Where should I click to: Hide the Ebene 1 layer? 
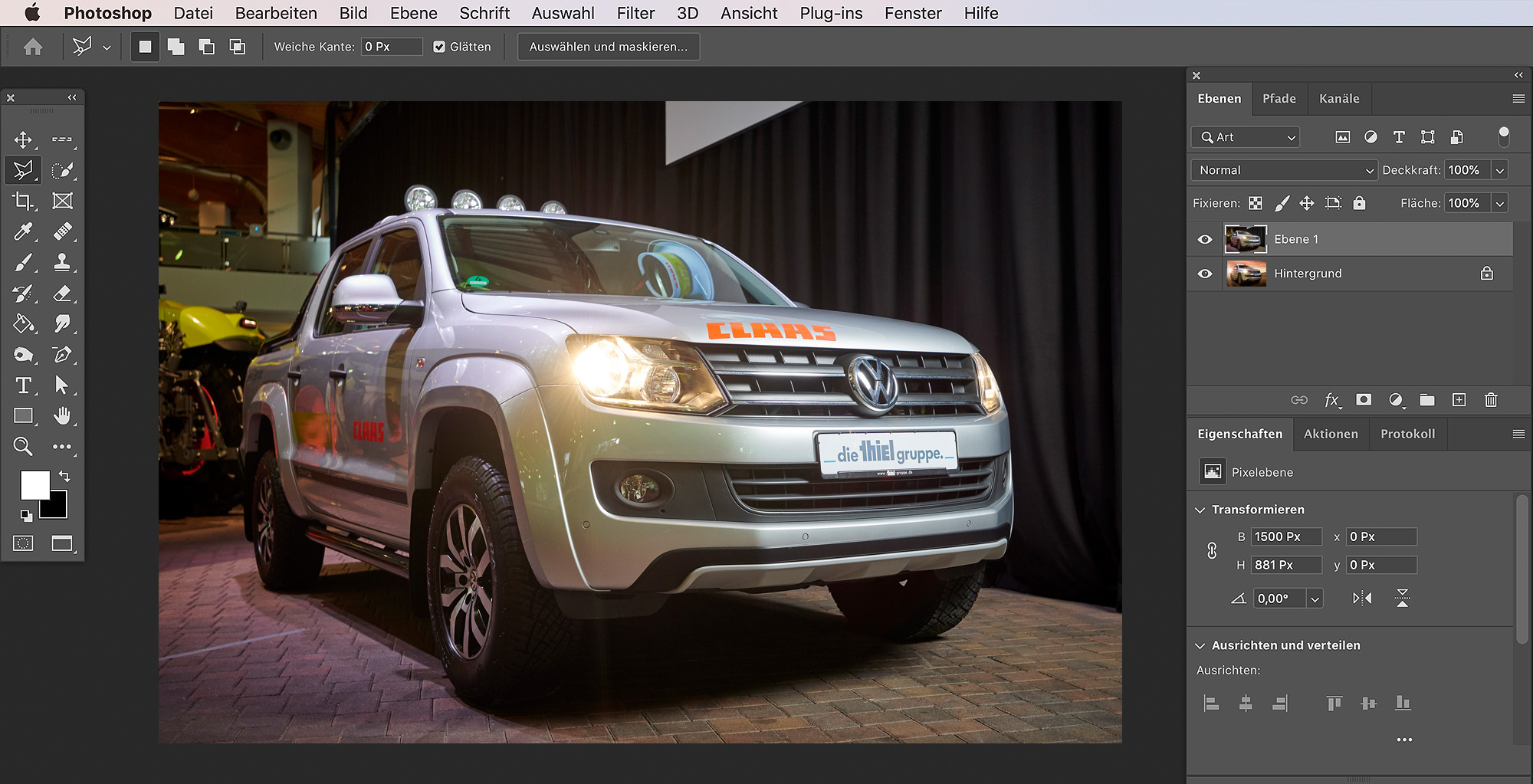pyautogui.click(x=1205, y=239)
